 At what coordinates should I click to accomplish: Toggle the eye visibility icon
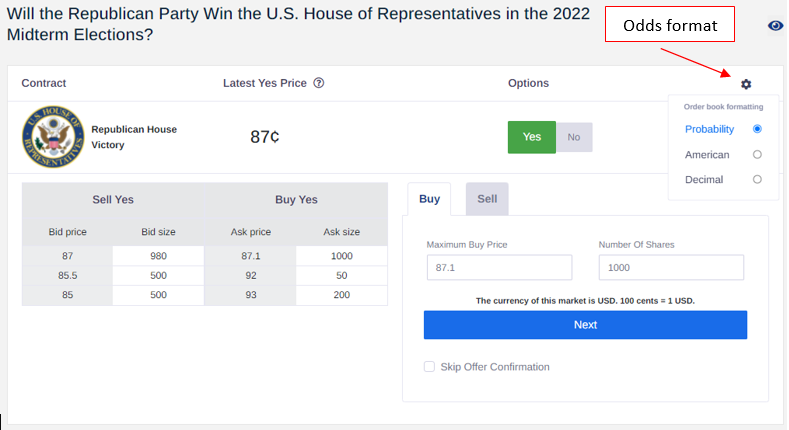coord(775,26)
